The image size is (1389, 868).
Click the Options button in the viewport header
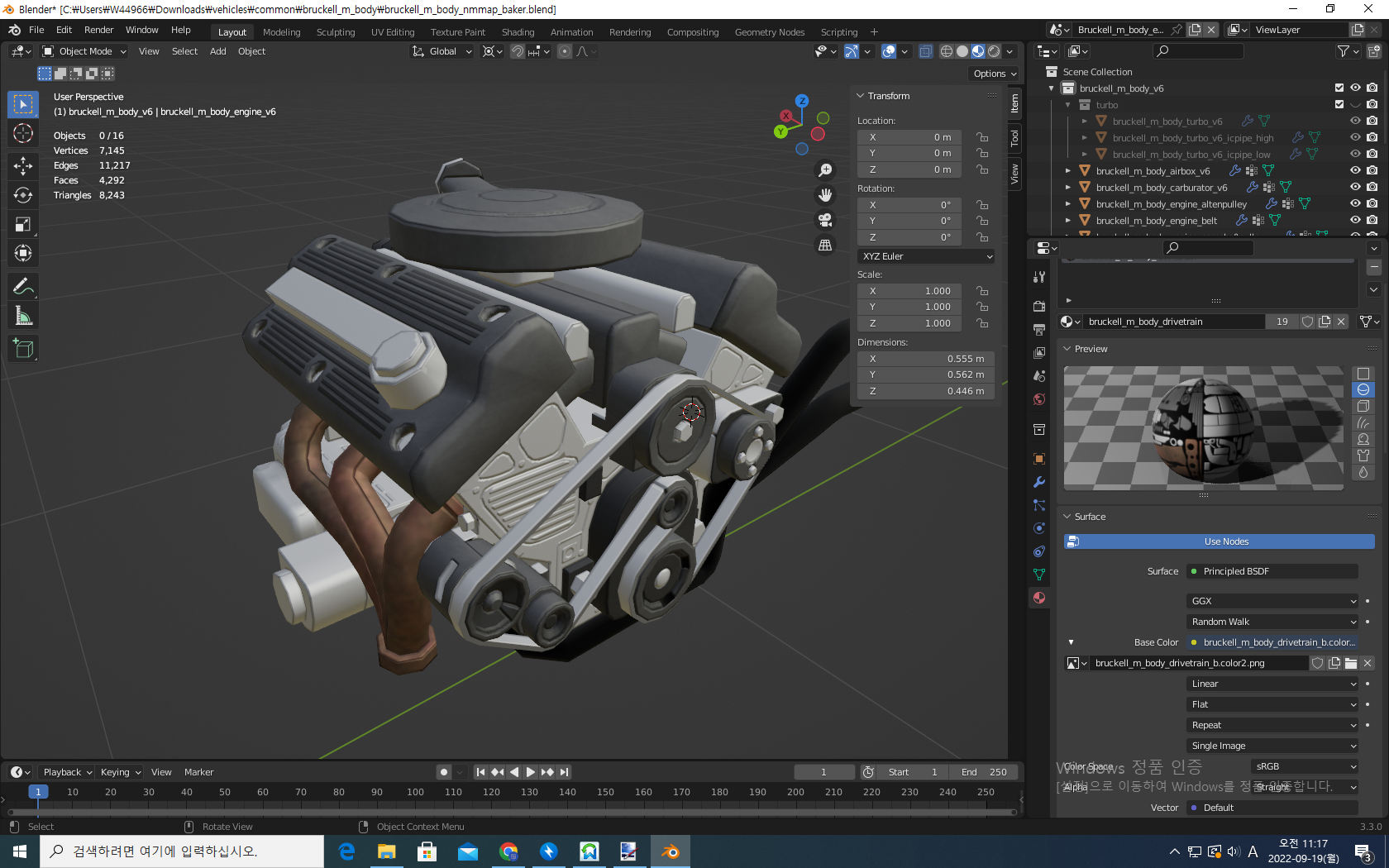click(x=995, y=74)
